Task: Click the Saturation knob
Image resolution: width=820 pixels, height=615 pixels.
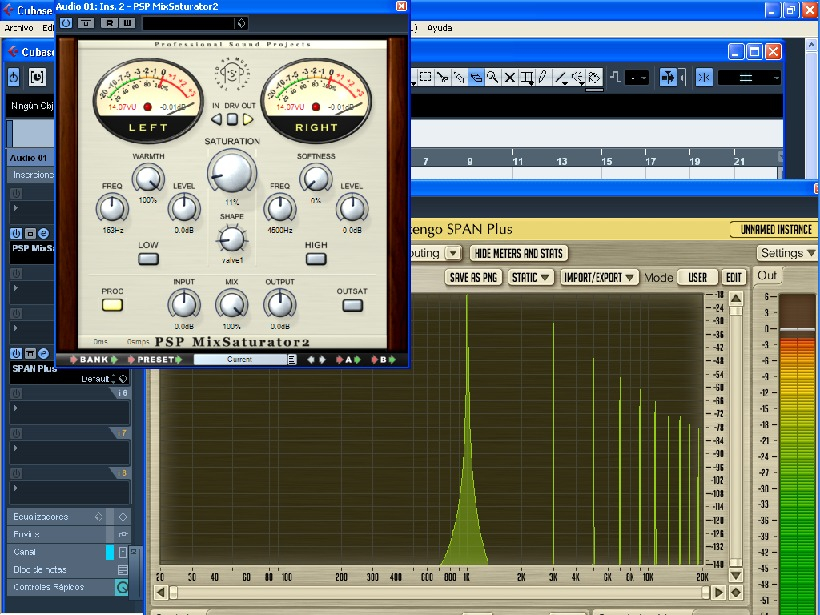Action: pyautogui.click(x=232, y=172)
